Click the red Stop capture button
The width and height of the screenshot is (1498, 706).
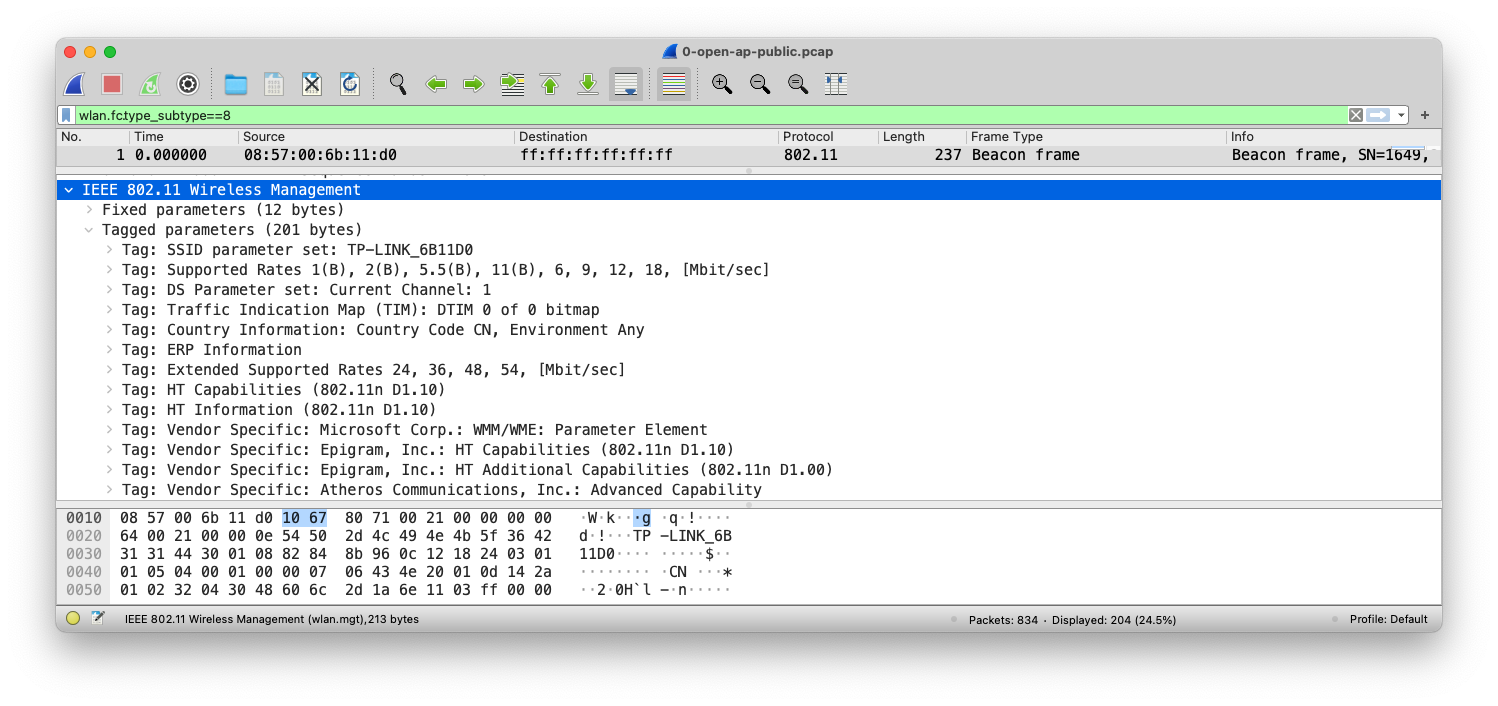(x=112, y=84)
